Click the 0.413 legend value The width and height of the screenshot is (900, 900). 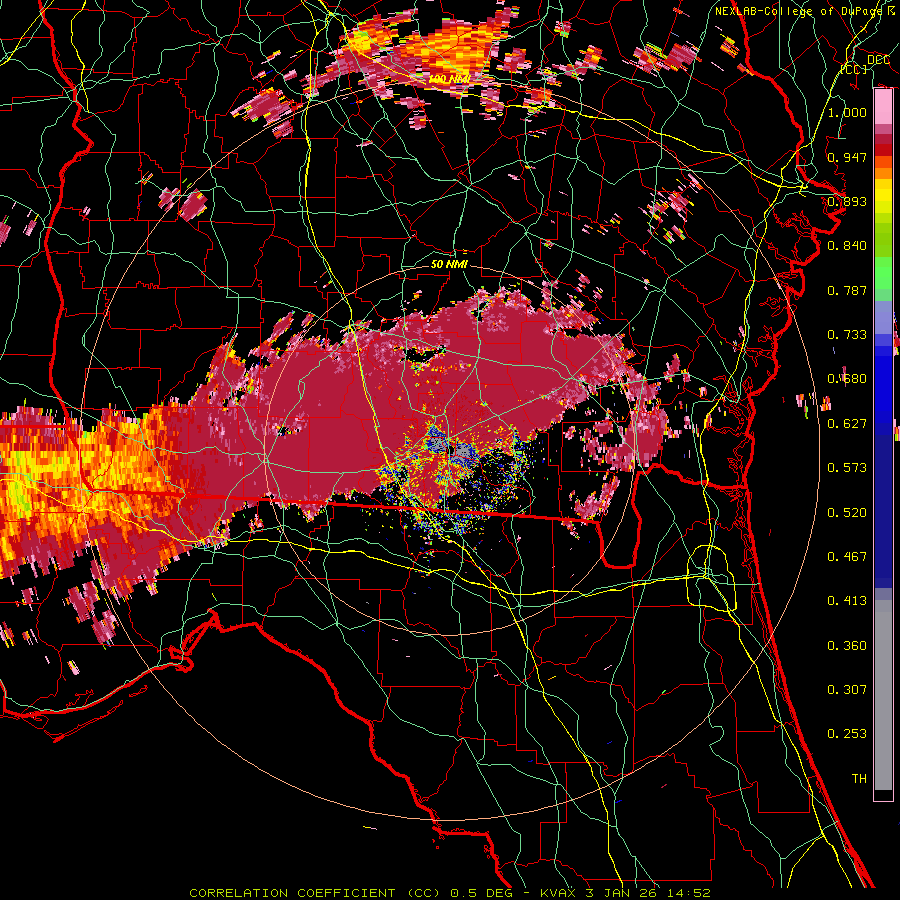click(847, 601)
